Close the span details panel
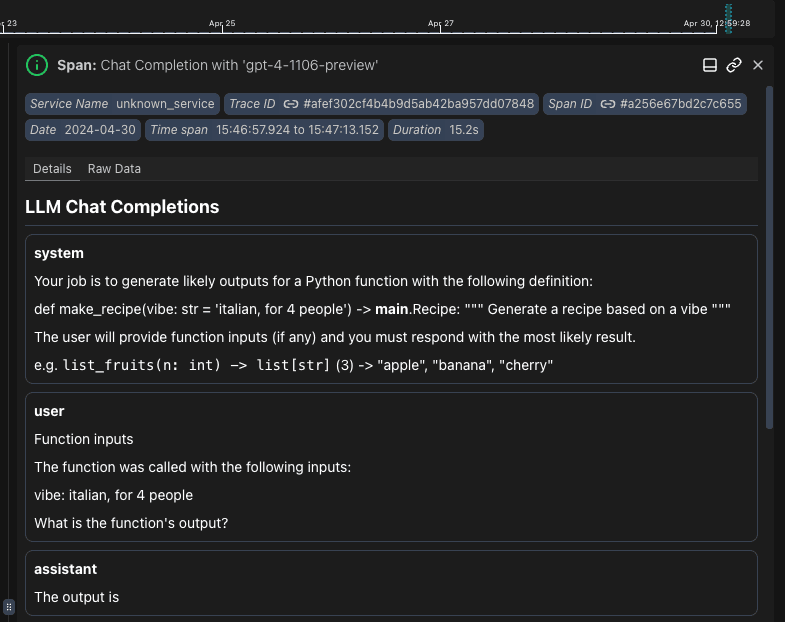This screenshot has width=785, height=622. coord(758,65)
